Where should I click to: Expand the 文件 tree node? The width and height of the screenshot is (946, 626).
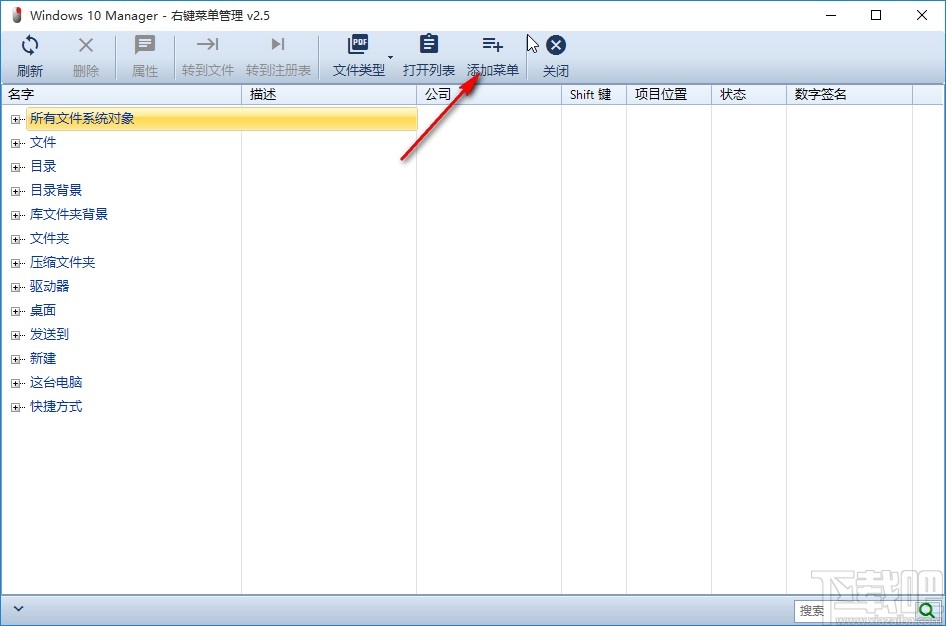coord(16,142)
